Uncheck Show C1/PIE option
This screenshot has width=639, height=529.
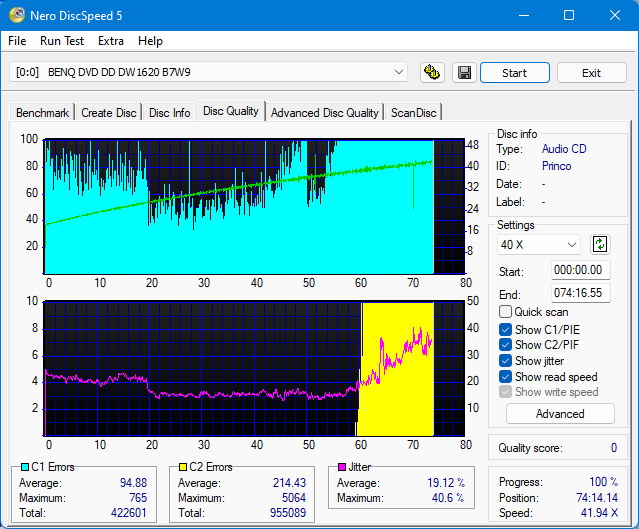coord(505,329)
